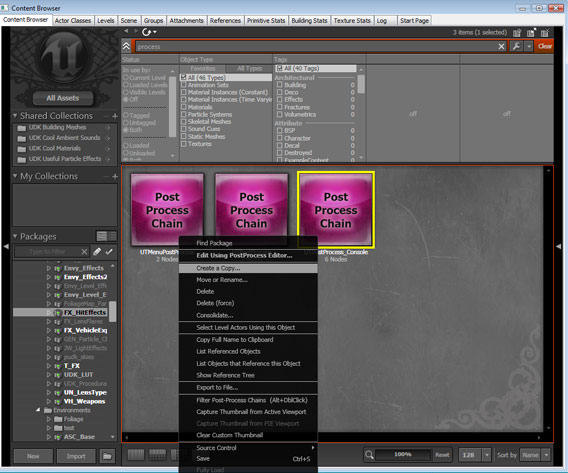Click the first layout icon near item count
The height and width of the screenshot is (473, 568).
[x=517, y=33]
